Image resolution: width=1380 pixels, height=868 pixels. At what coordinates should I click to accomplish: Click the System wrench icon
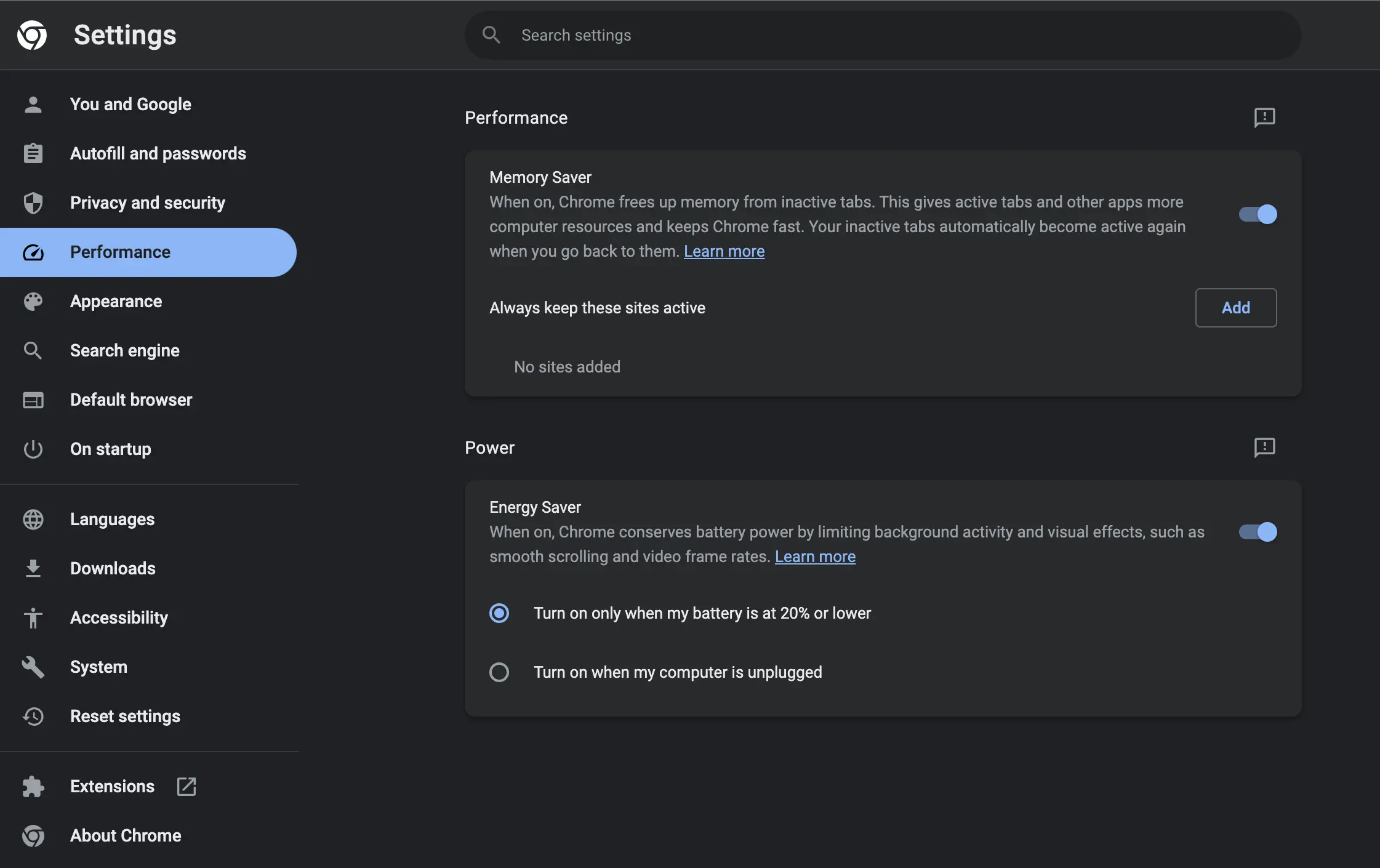click(x=33, y=667)
